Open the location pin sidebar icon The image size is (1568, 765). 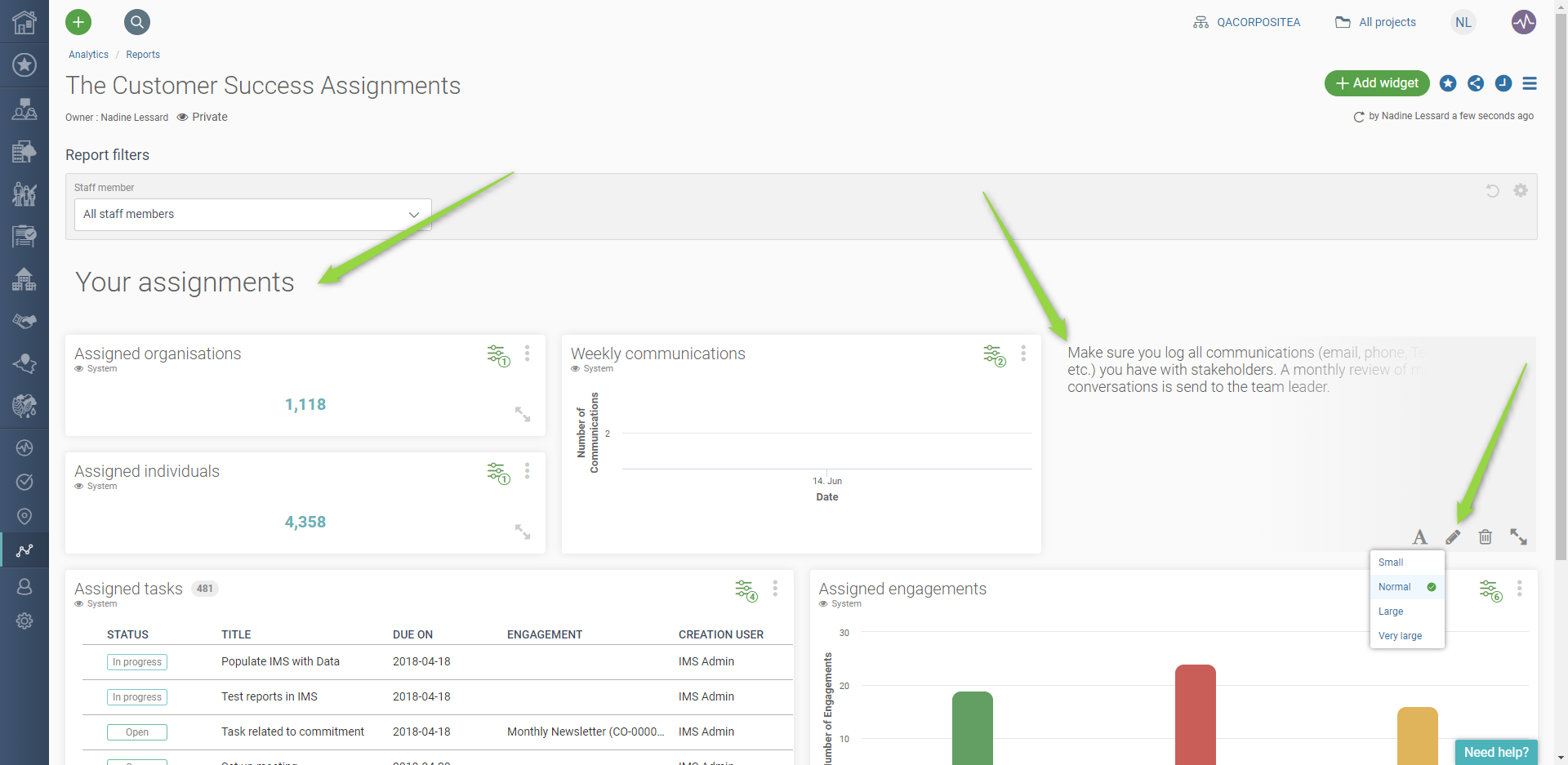[24, 516]
